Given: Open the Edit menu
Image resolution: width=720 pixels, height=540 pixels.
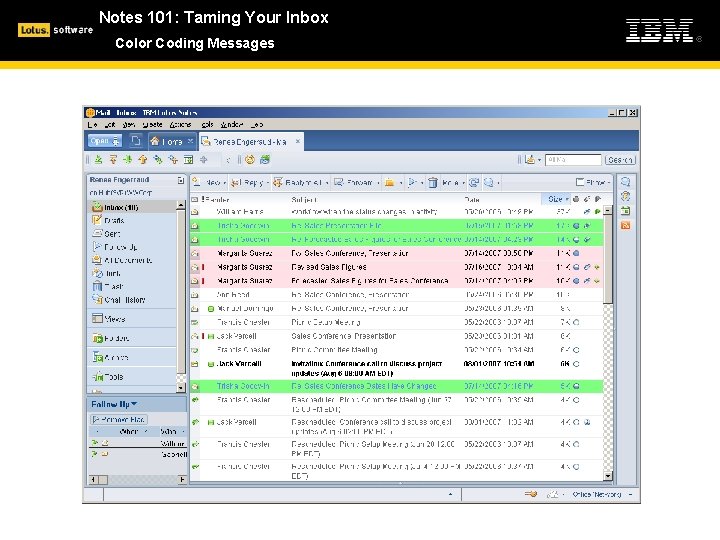Looking at the screenshot, I should click(x=110, y=124).
